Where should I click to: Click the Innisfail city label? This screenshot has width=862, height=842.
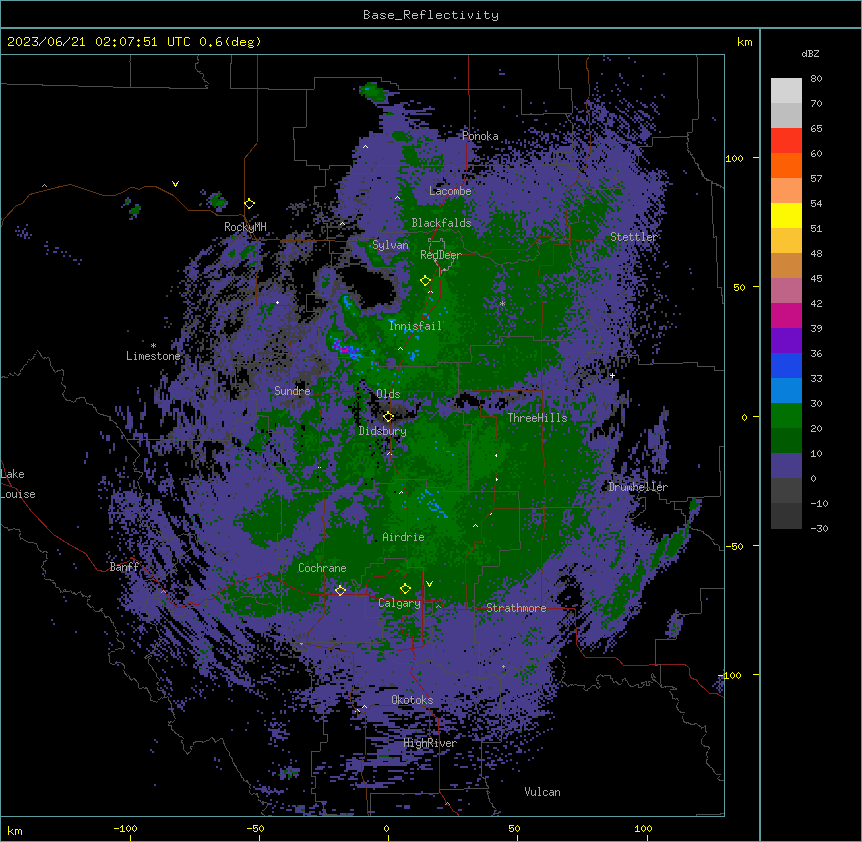tap(415, 326)
